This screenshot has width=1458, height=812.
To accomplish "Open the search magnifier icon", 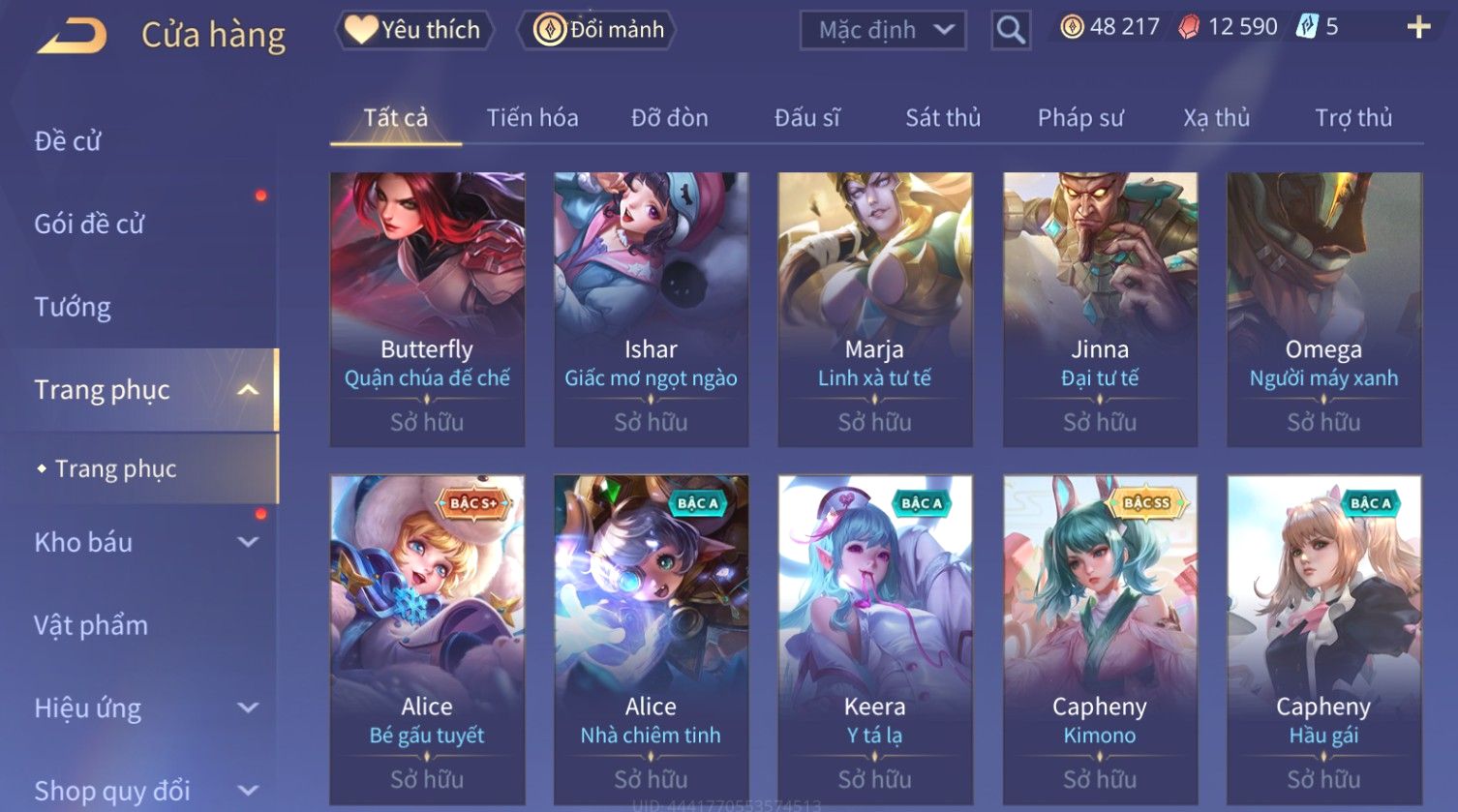I will (x=1011, y=31).
